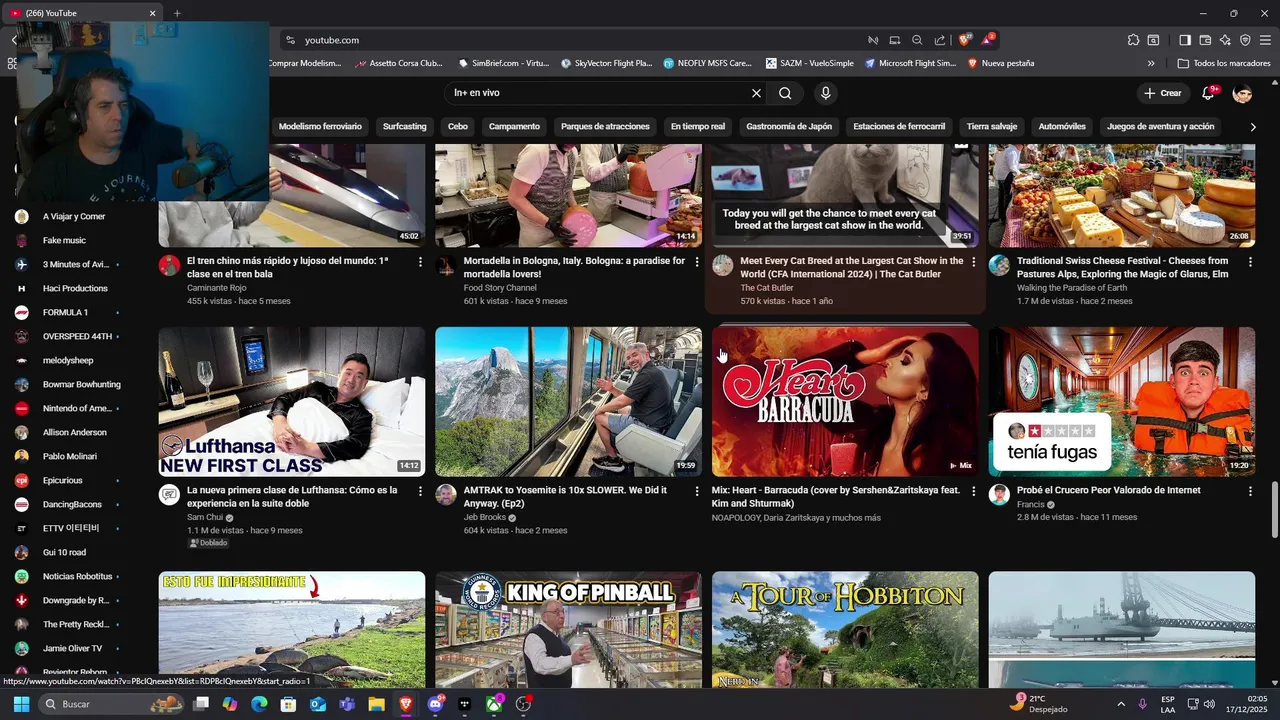Open the Sam Chui channel link
1280x720 pixels.
coord(204,518)
